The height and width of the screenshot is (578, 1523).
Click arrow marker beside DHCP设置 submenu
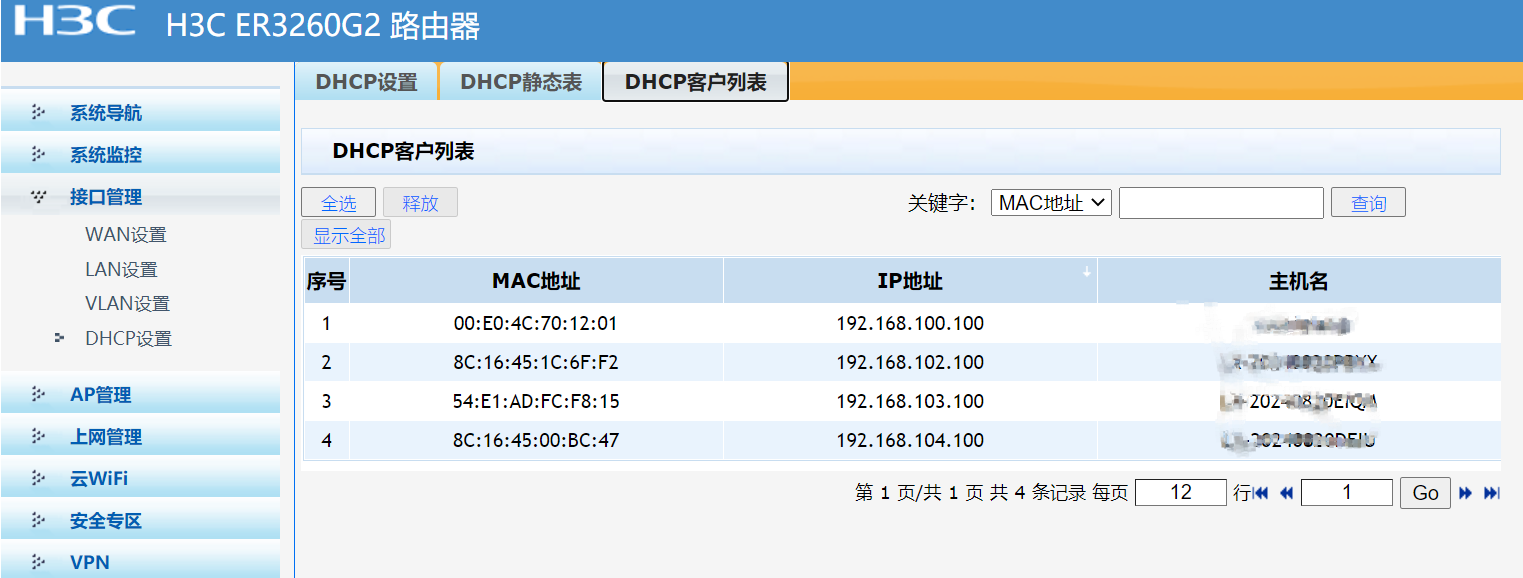(x=60, y=338)
